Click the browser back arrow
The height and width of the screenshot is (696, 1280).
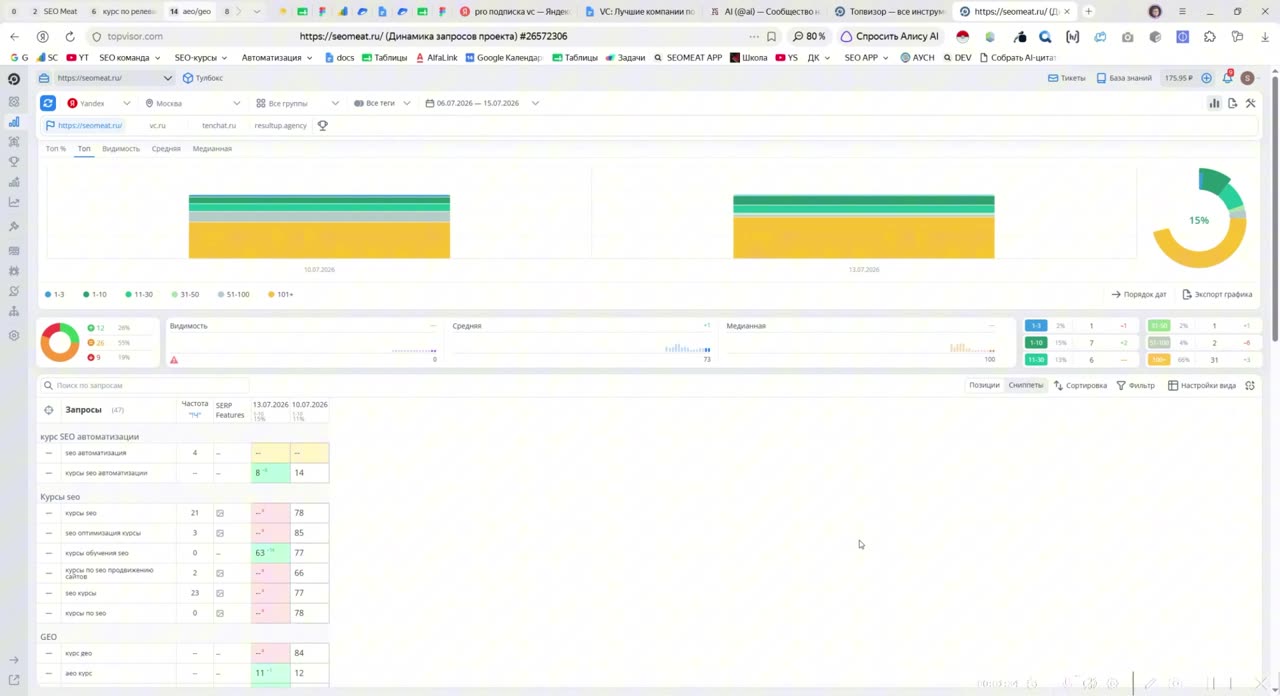(14, 36)
